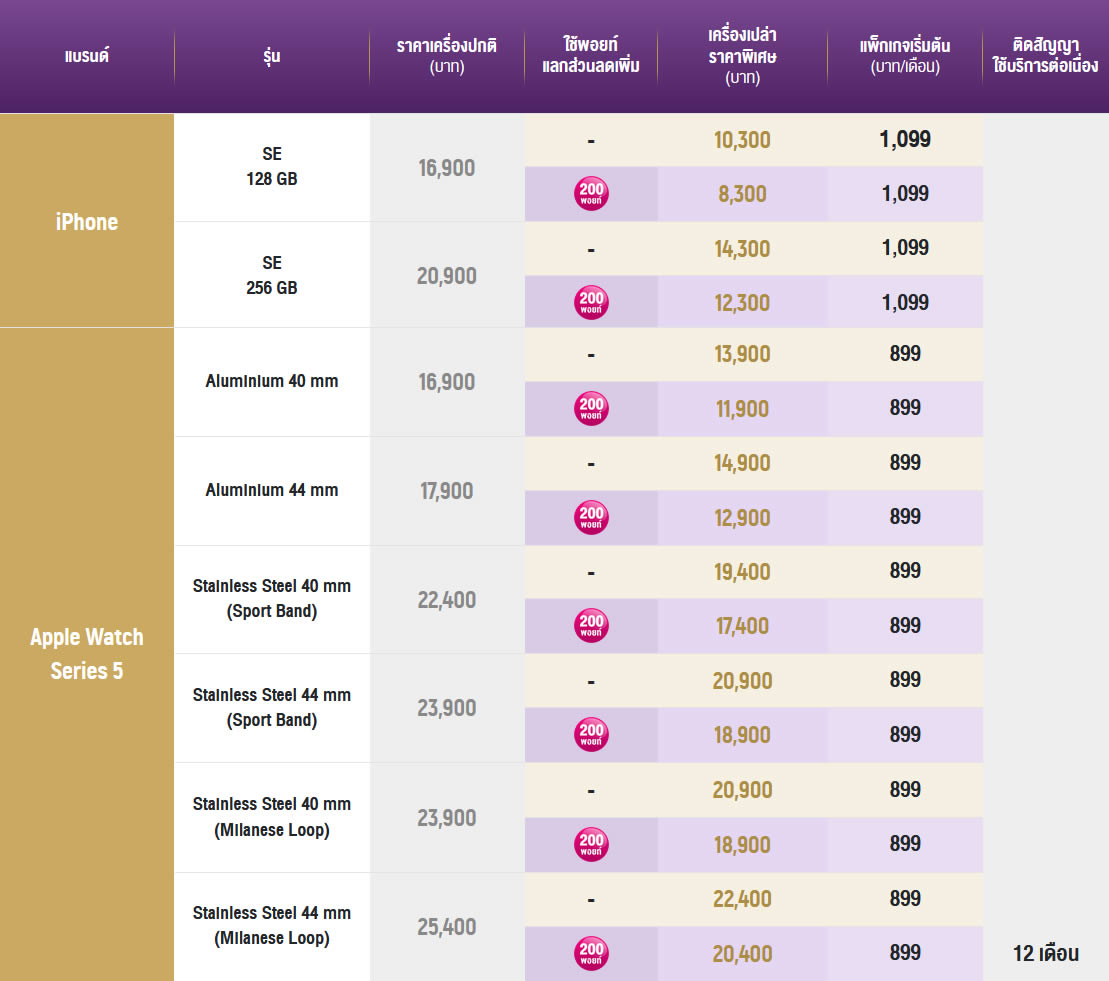This screenshot has height=981, width=1109.
Task: Select the 14,300 special price
Action: click(742, 249)
